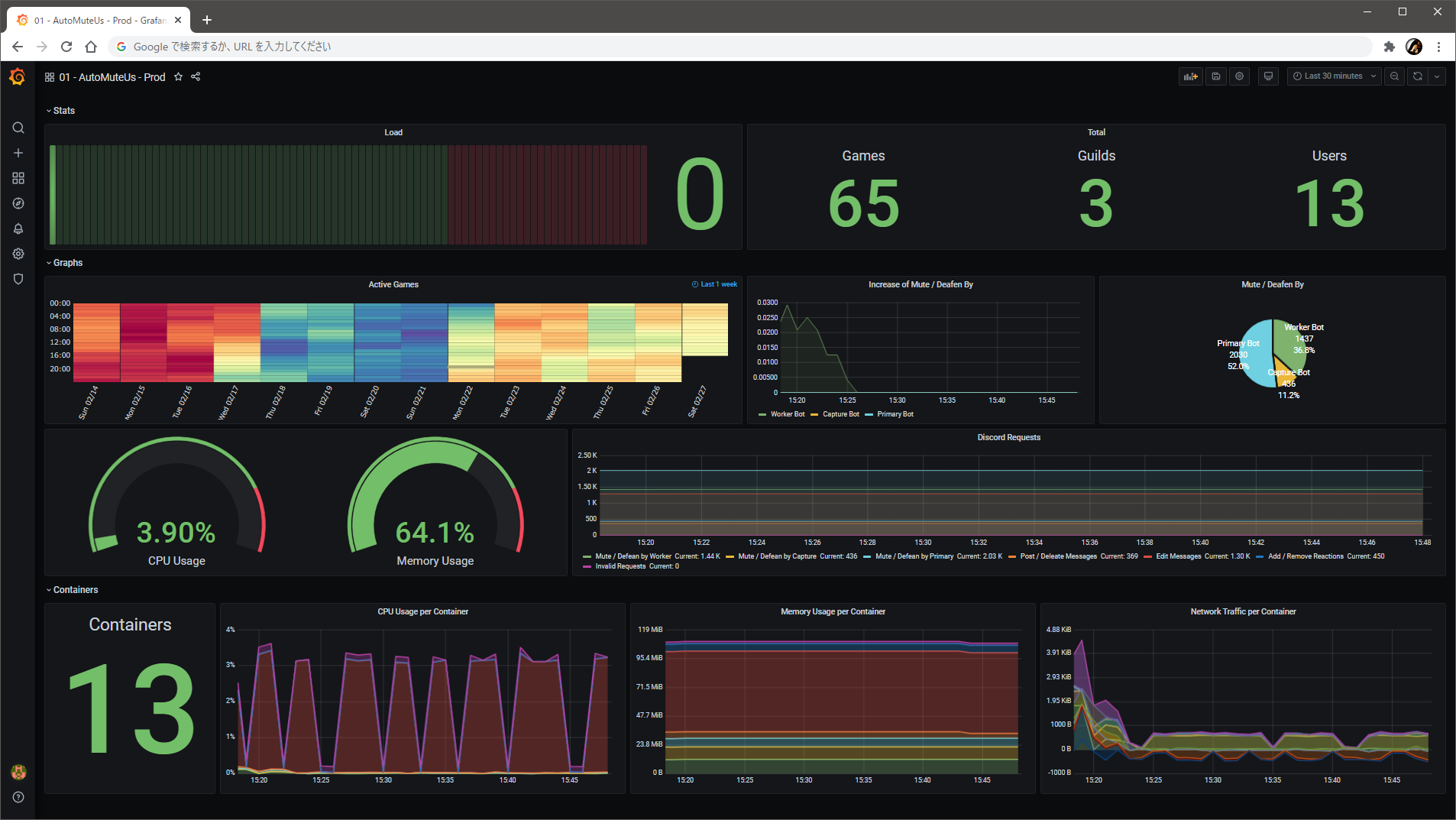This screenshot has height=820, width=1456.
Task: Open Alerting bell icon in sidebar
Action: 18,228
